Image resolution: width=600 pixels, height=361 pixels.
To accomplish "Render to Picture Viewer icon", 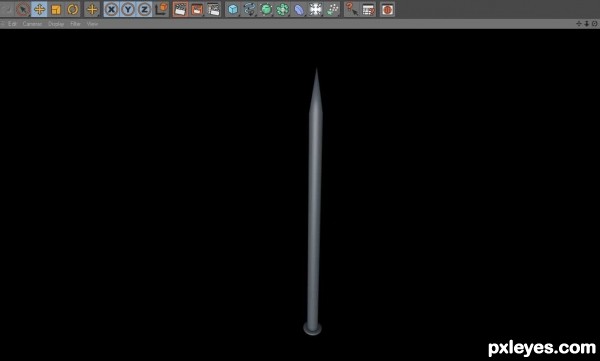I will pyautogui.click(x=197, y=9).
